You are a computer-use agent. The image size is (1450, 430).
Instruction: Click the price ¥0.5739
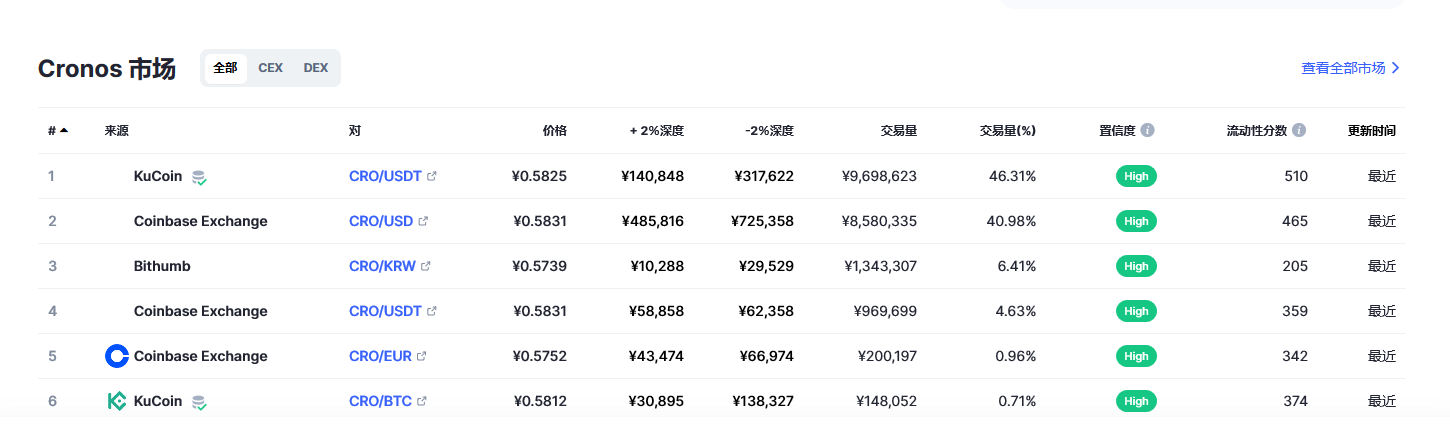coord(539,266)
